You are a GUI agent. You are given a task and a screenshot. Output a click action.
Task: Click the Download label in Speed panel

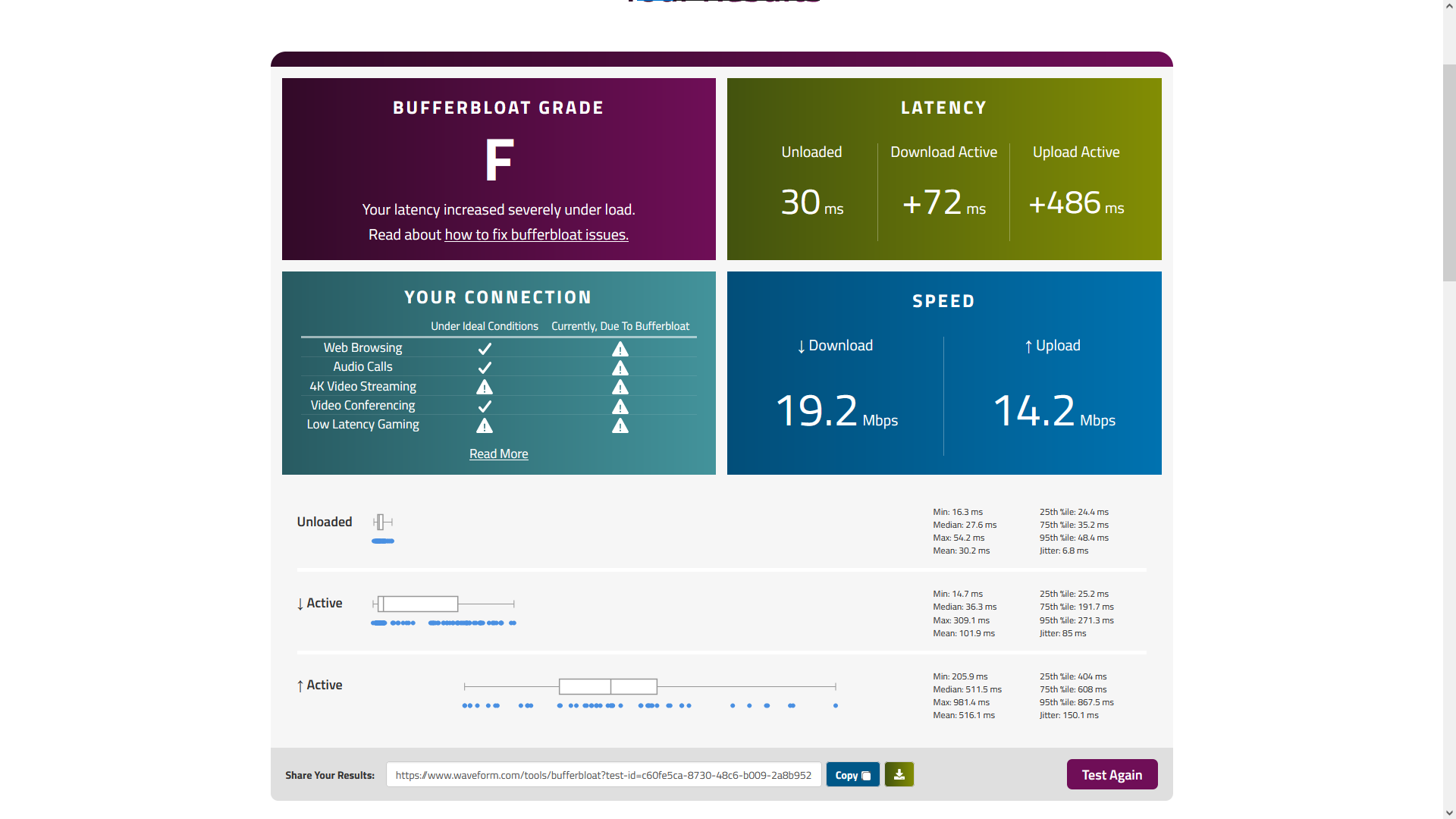834,346
